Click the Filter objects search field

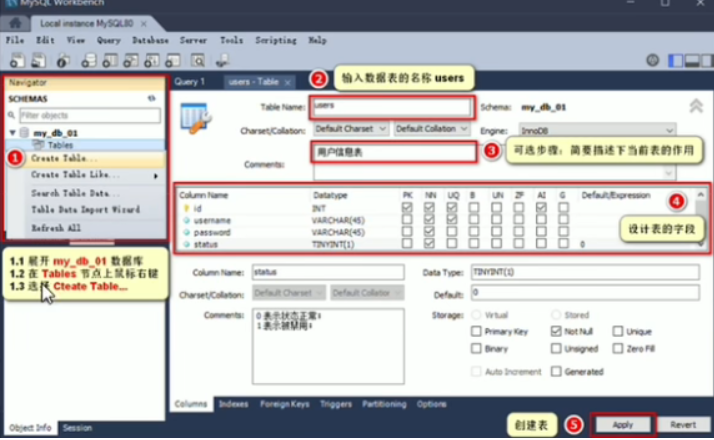point(90,115)
